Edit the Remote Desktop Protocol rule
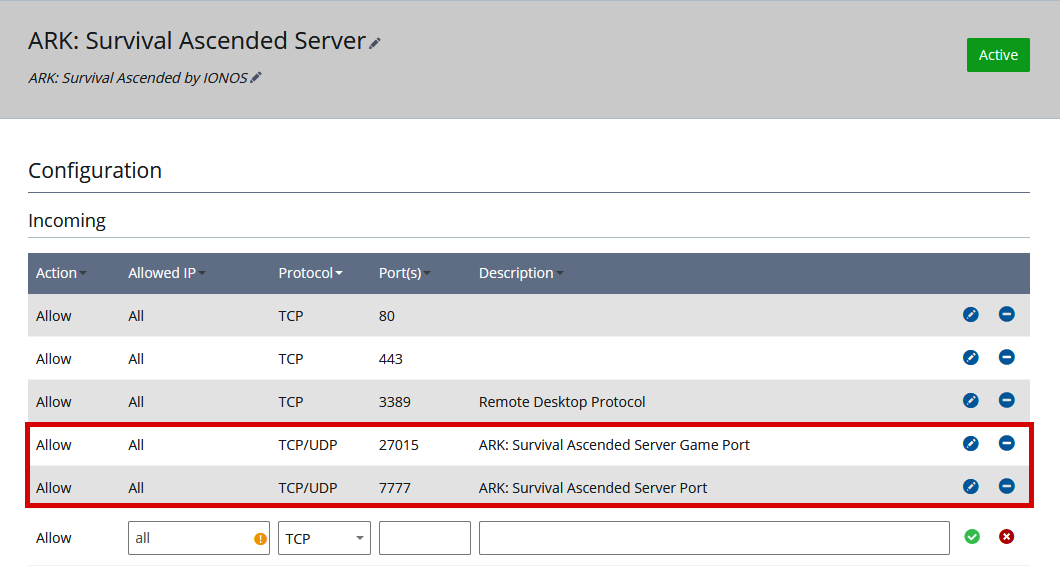 tap(970, 401)
